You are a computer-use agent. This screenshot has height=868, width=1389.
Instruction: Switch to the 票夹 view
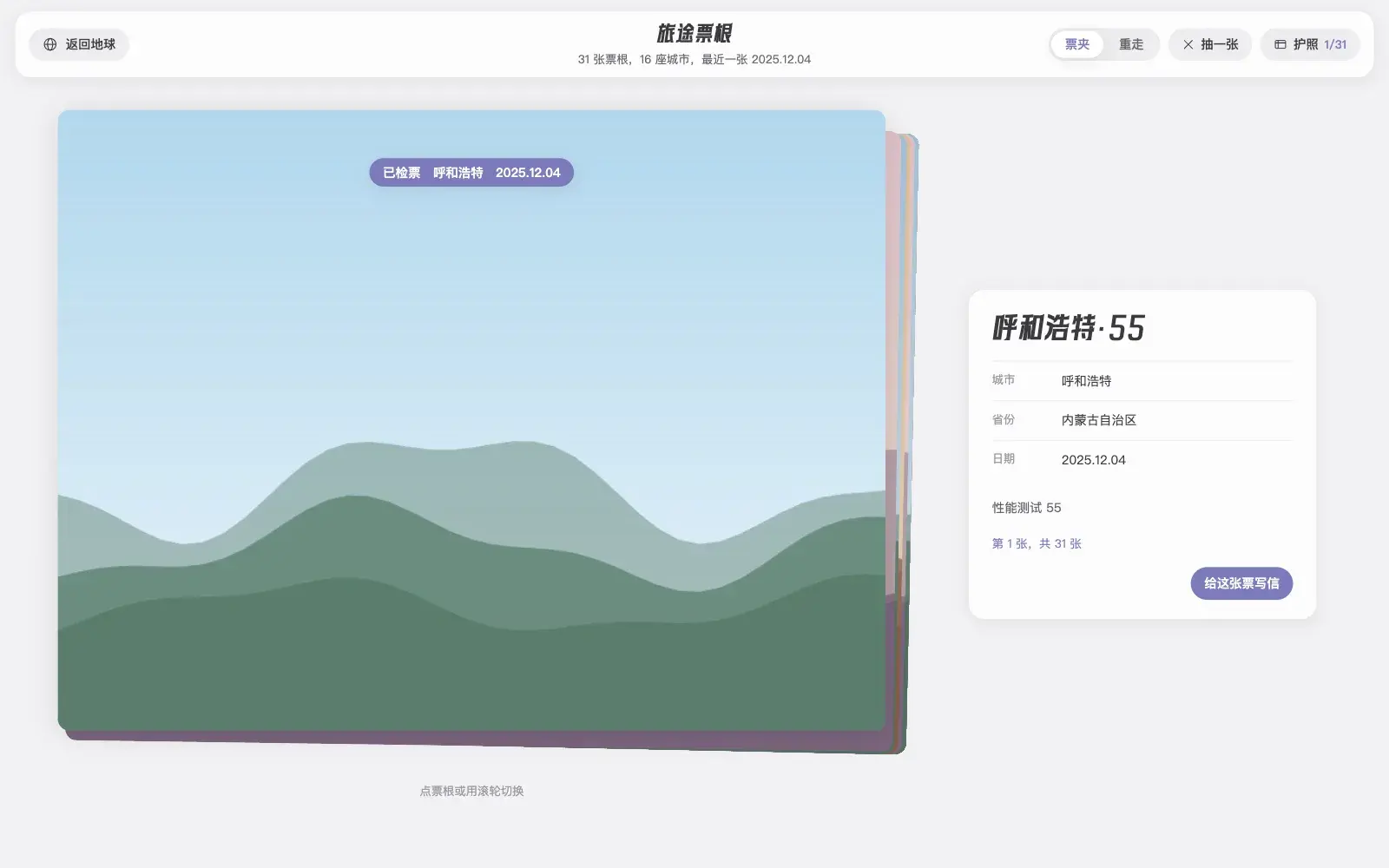pos(1077,44)
